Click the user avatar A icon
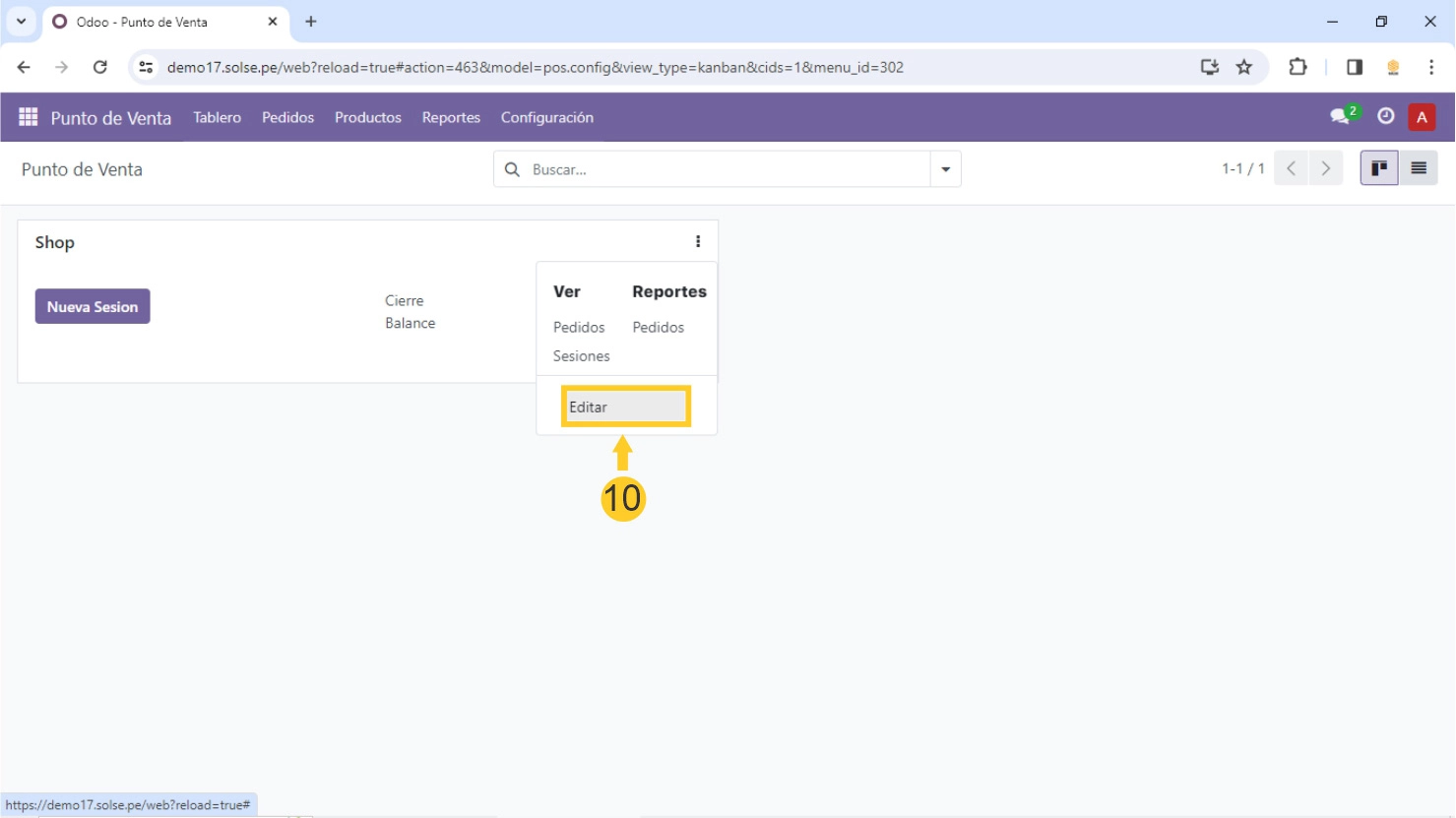Image resolution: width=1456 pixels, height=818 pixels. pos(1421,117)
